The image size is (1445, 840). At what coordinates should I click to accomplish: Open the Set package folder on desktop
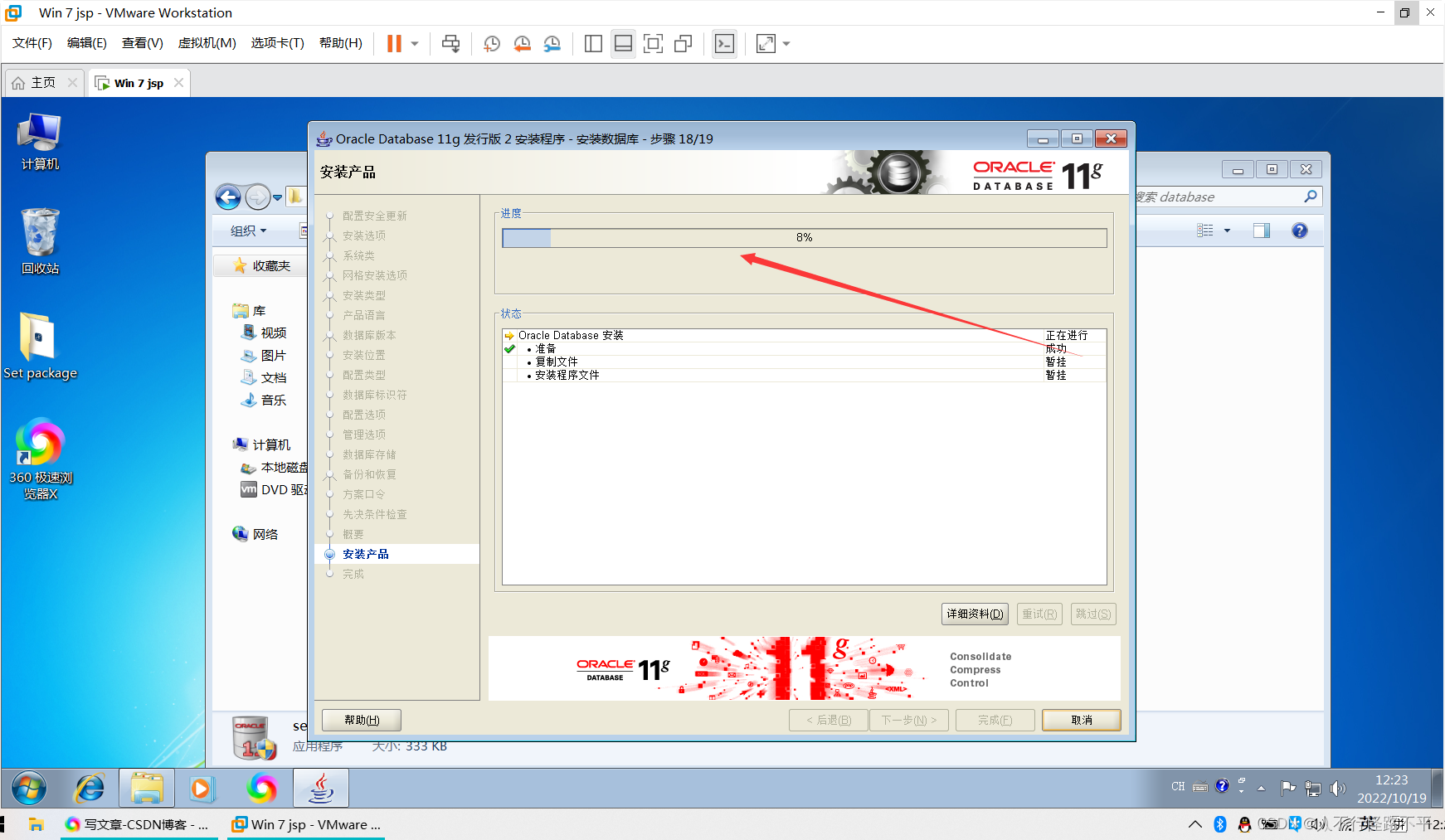pos(40,347)
